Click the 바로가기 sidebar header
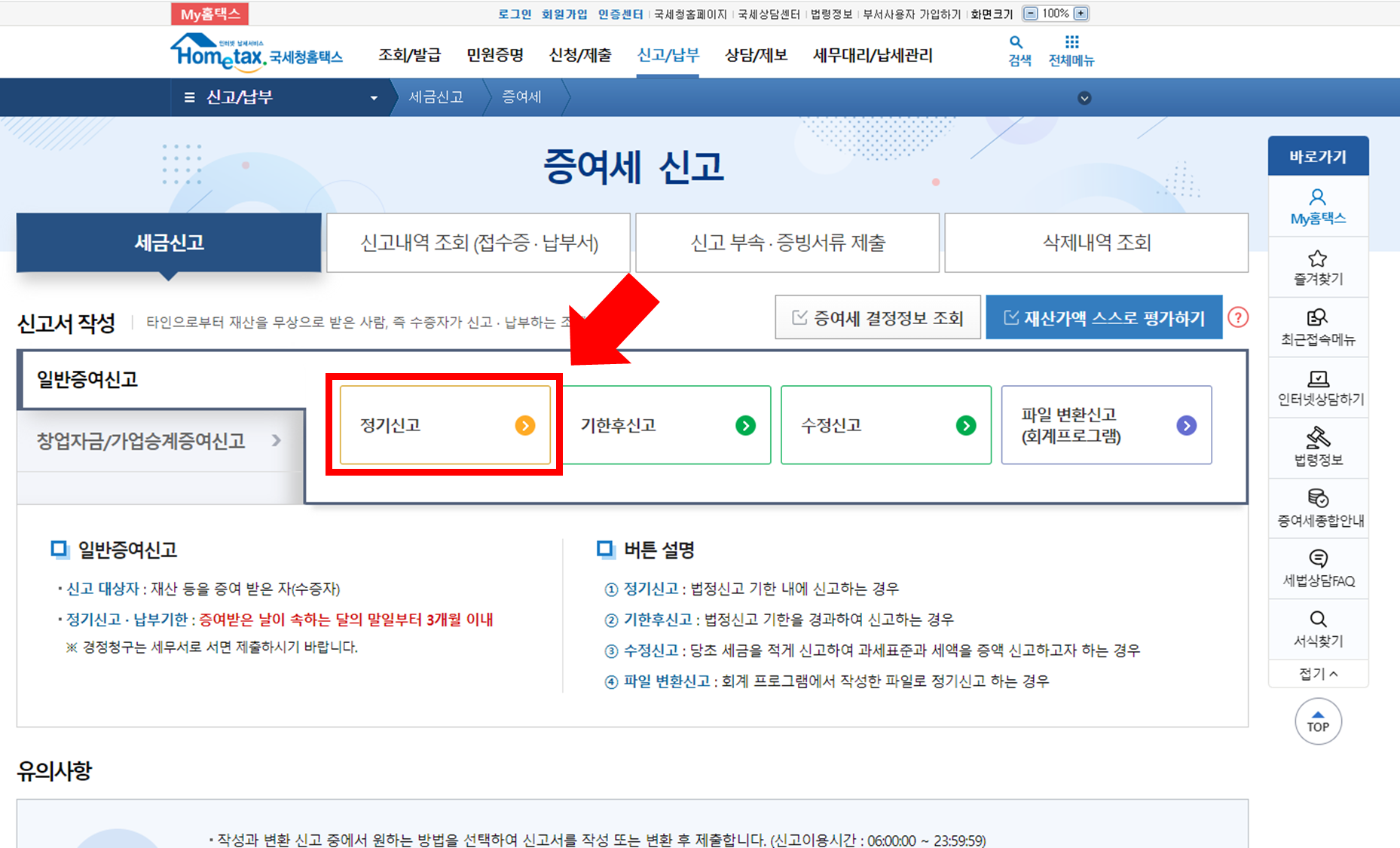The image size is (1400, 848). (x=1318, y=156)
